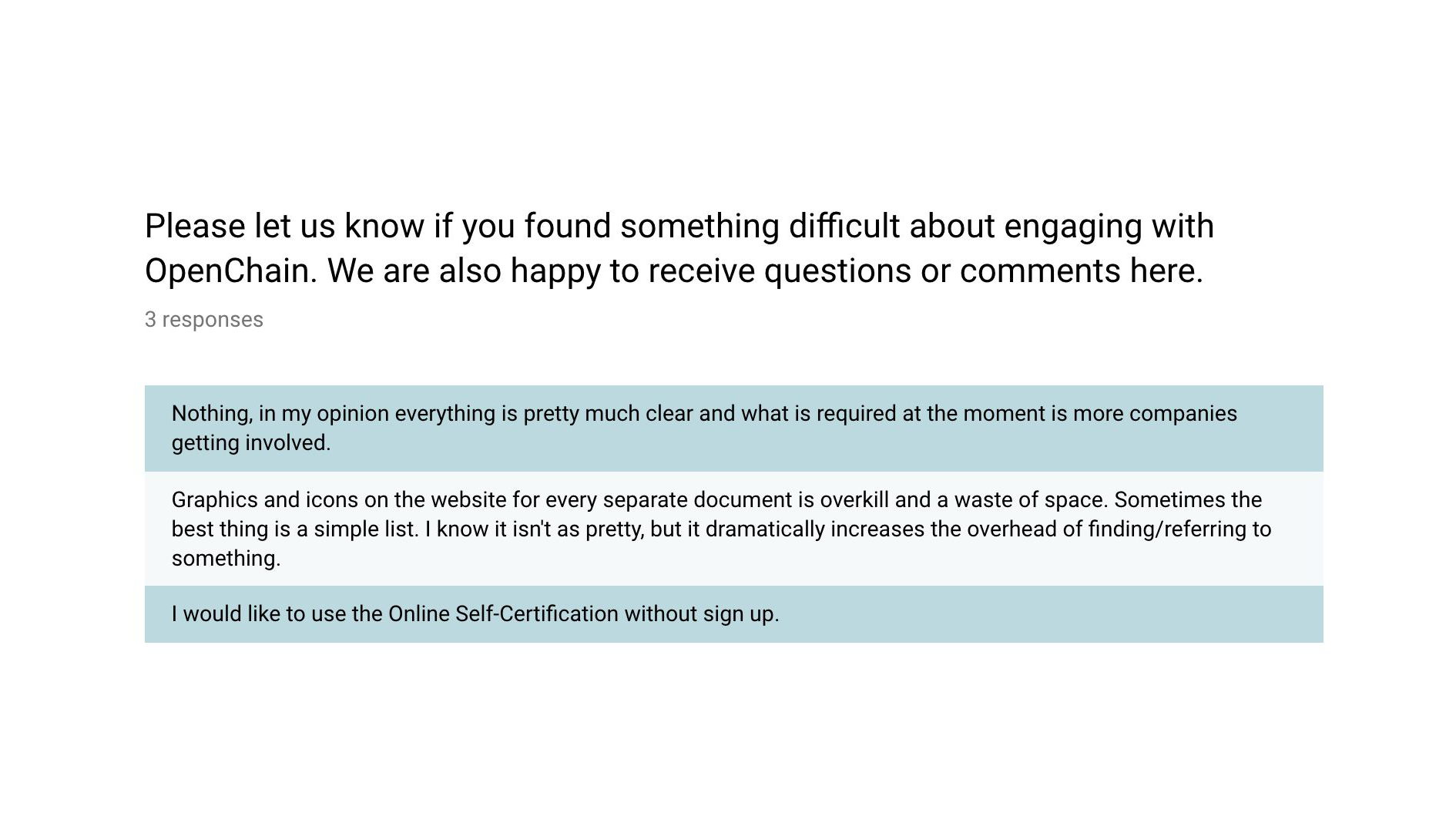
Task: Click the word "overkill" in second response
Action: (x=854, y=500)
